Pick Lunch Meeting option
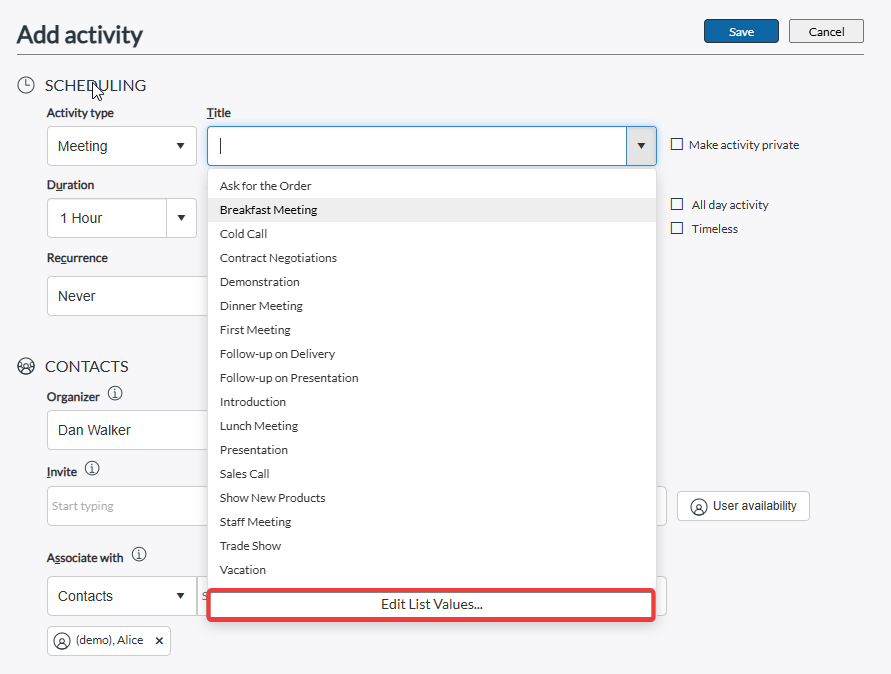This screenshot has height=674, width=891. click(x=432, y=426)
